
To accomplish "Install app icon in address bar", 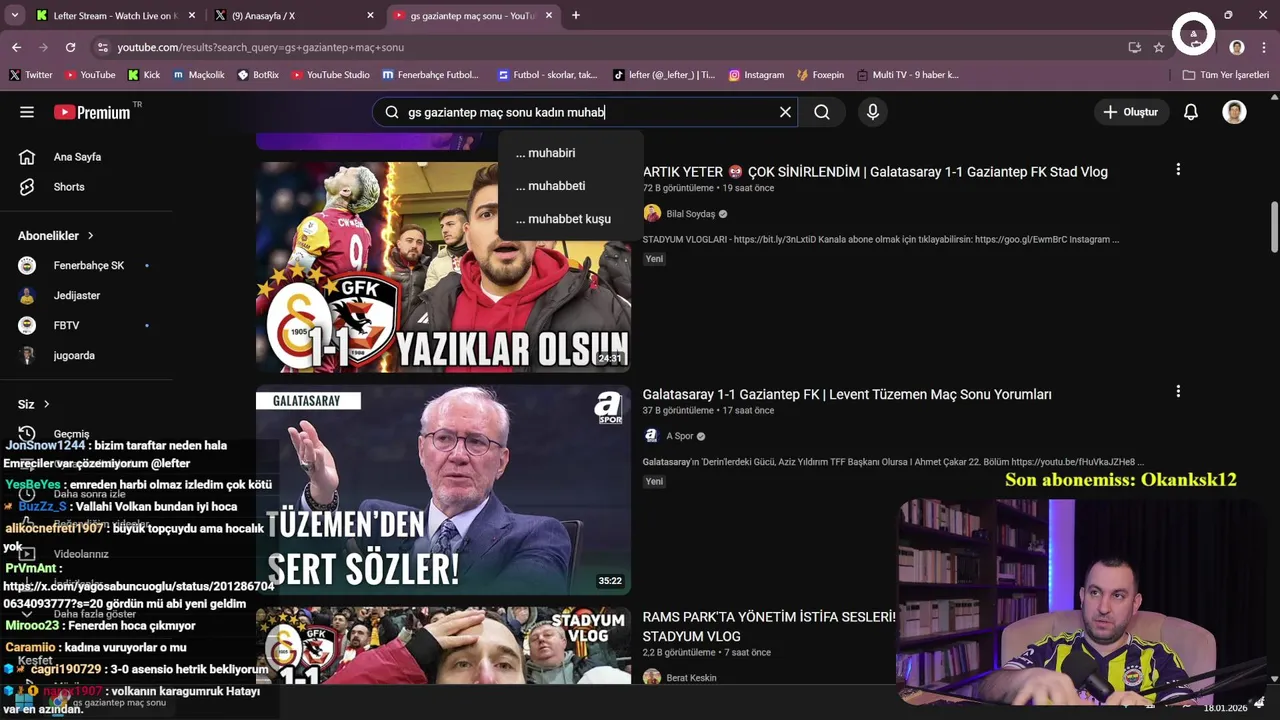I will point(1134,47).
